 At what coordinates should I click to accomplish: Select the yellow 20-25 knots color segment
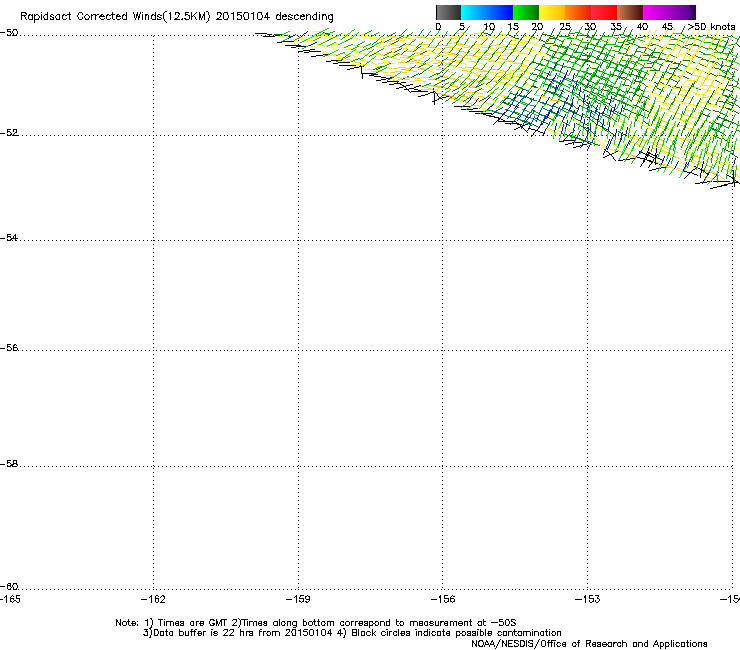(x=552, y=12)
